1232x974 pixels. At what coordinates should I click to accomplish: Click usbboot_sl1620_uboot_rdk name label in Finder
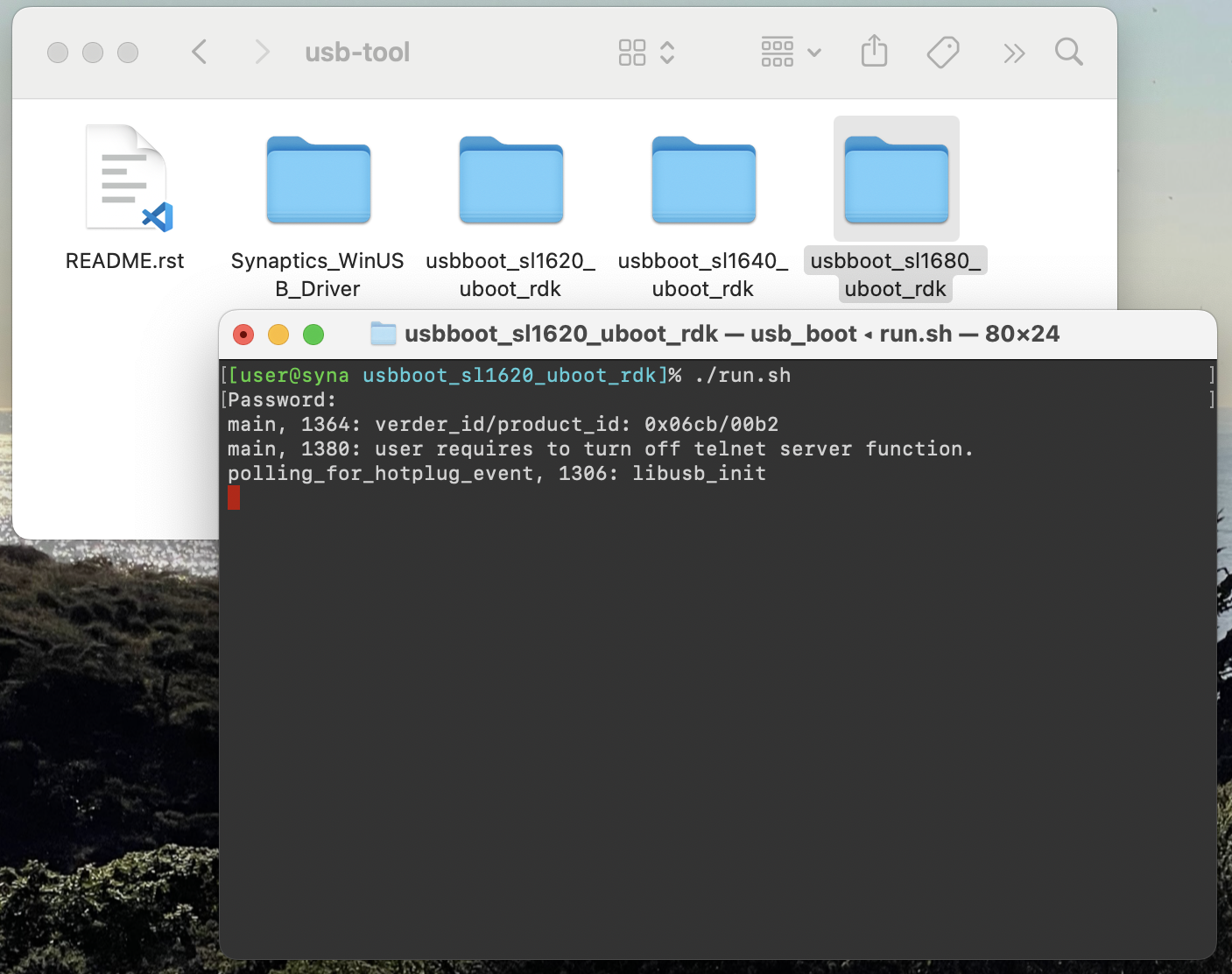510,274
